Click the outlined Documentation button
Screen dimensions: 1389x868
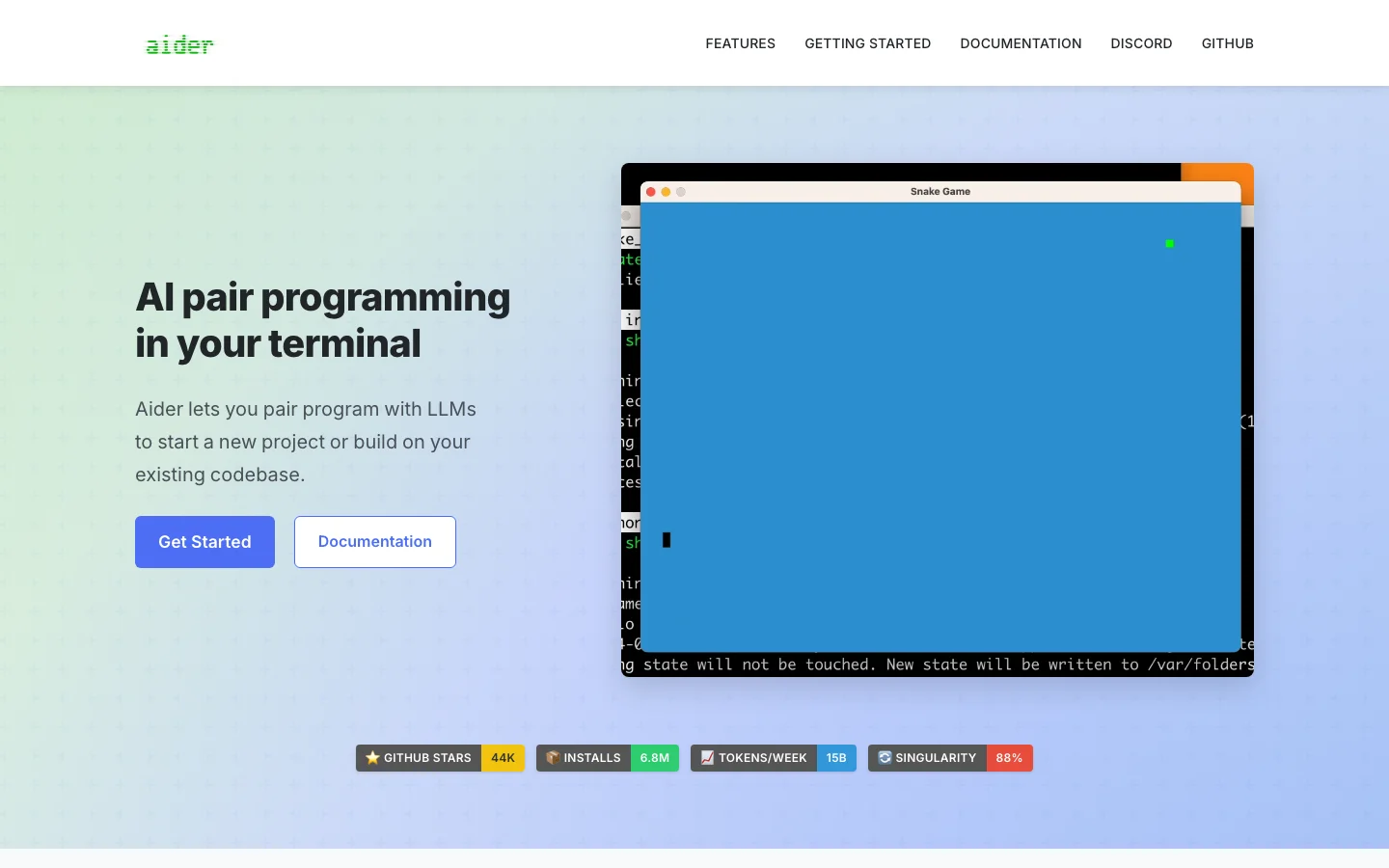coord(375,542)
